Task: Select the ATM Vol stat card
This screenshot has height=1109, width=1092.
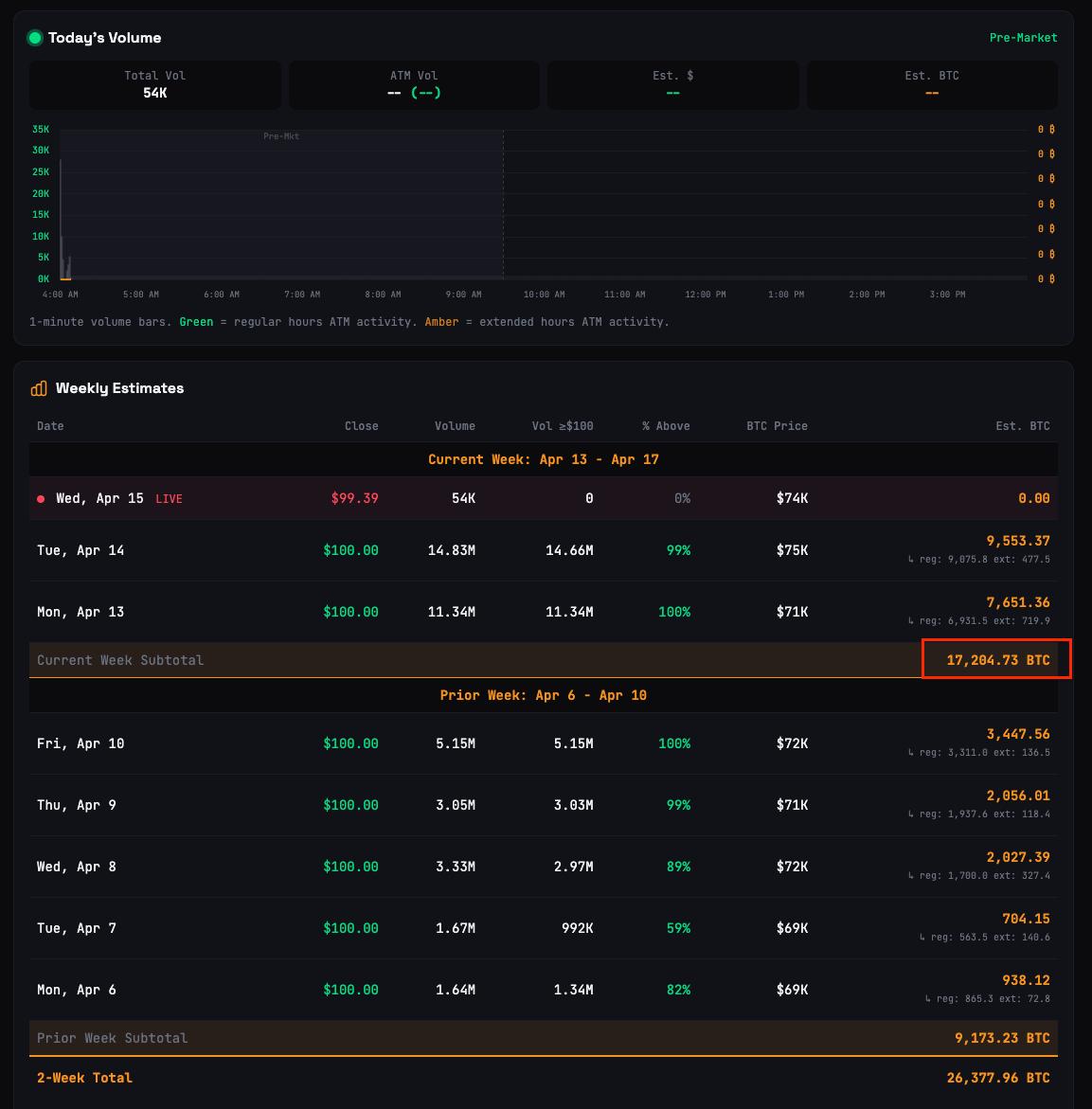Action: pyautogui.click(x=414, y=84)
